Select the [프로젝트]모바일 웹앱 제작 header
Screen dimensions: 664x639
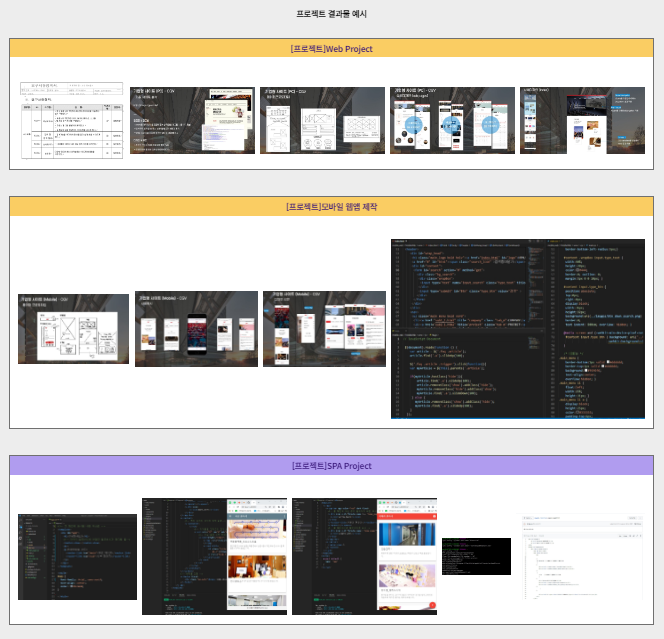331,207
